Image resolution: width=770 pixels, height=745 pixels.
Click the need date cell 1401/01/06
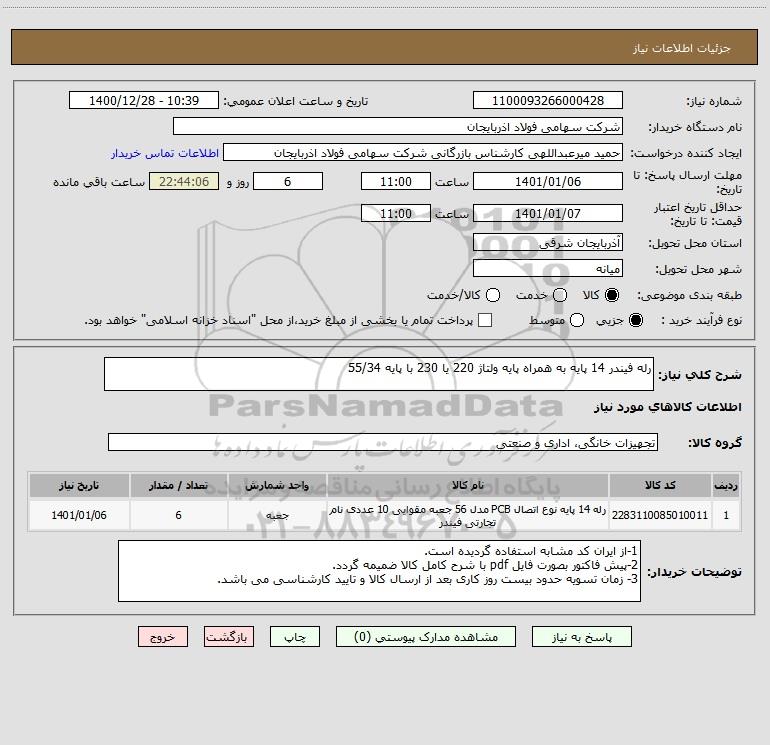[x=79, y=515]
